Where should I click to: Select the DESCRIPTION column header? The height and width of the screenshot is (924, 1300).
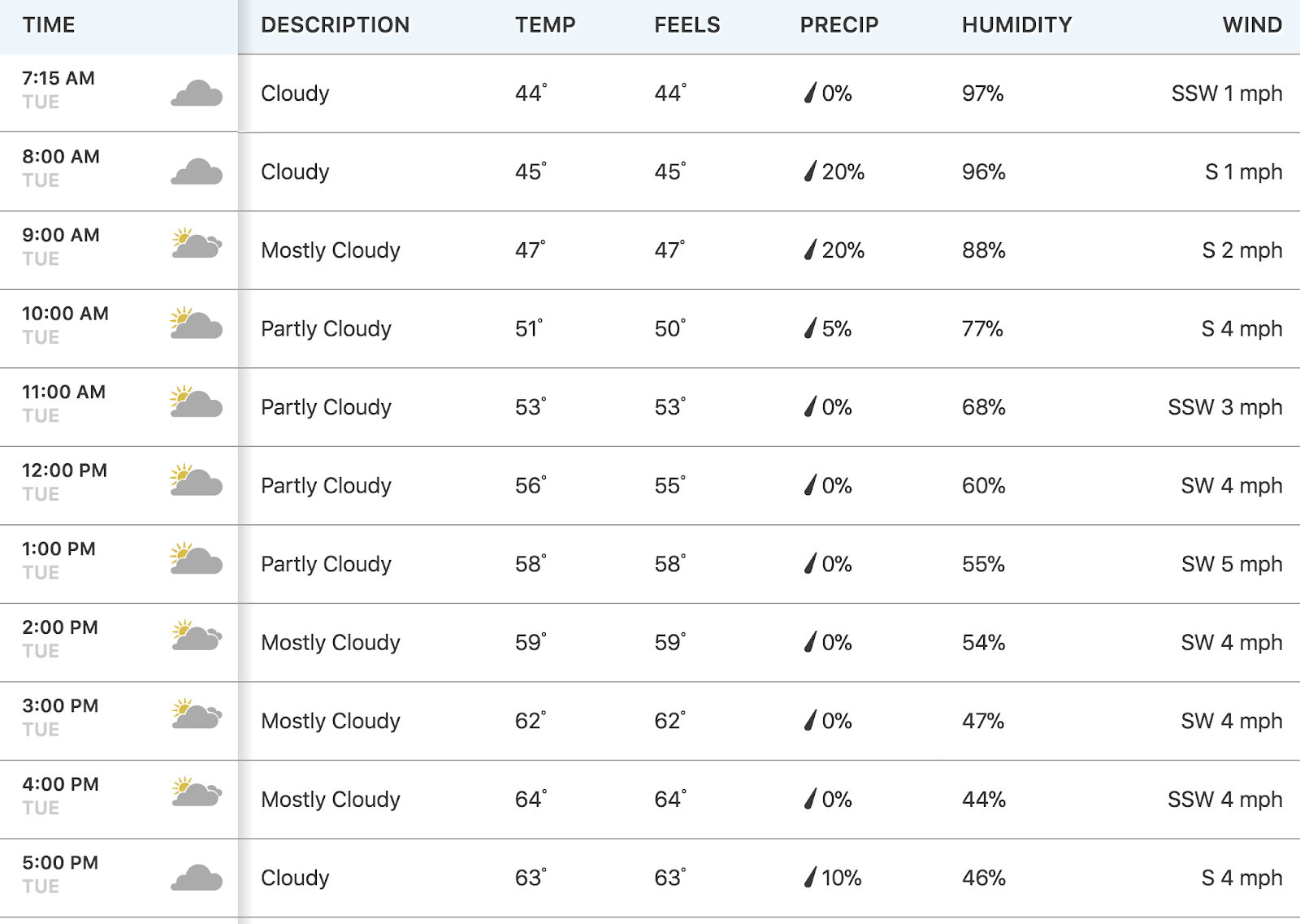[x=335, y=25]
